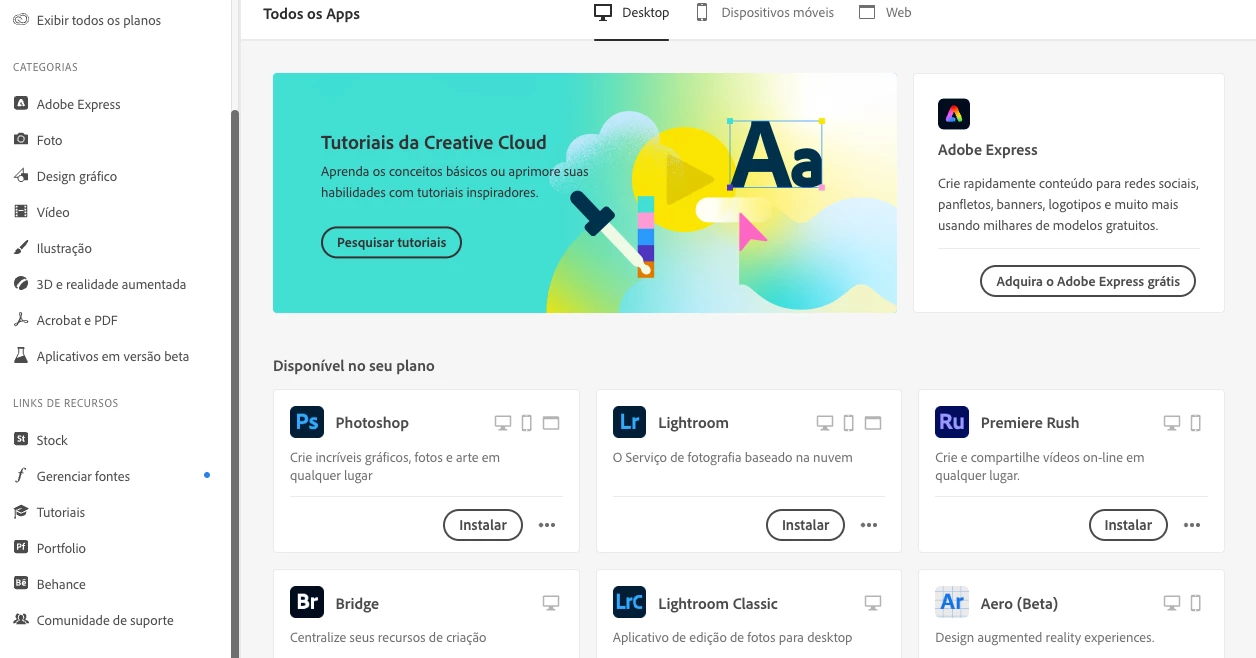Install Photoshop with the Instalar button
Image resolution: width=1256 pixels, height=658 pixels.
(483, 525)
